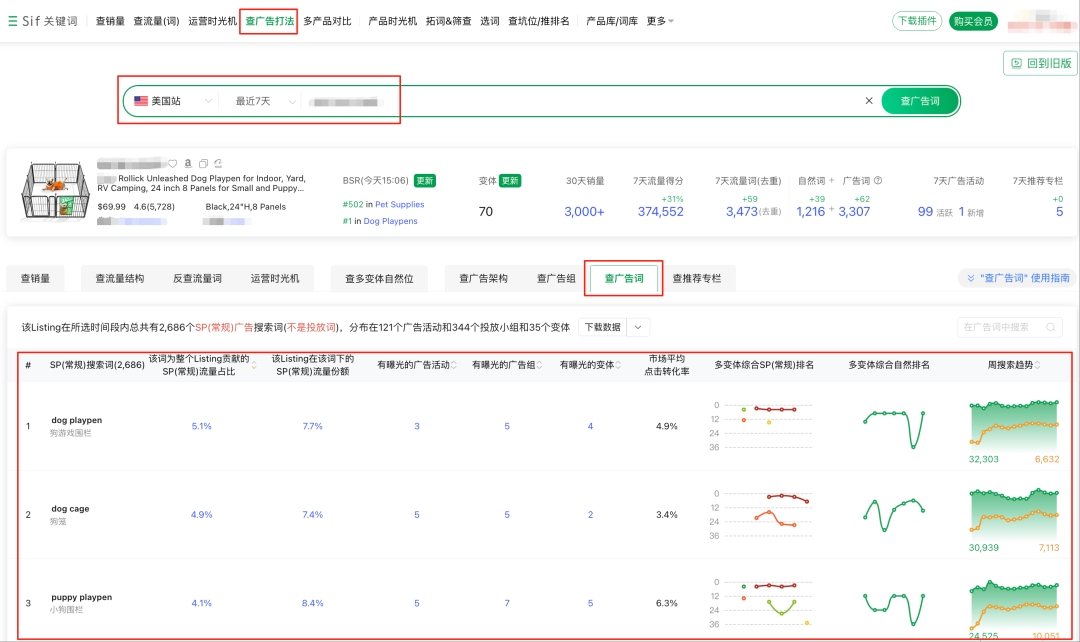Click the Sif 关键词 logo
1080x642 pixels.
click(x=42, y=21)
